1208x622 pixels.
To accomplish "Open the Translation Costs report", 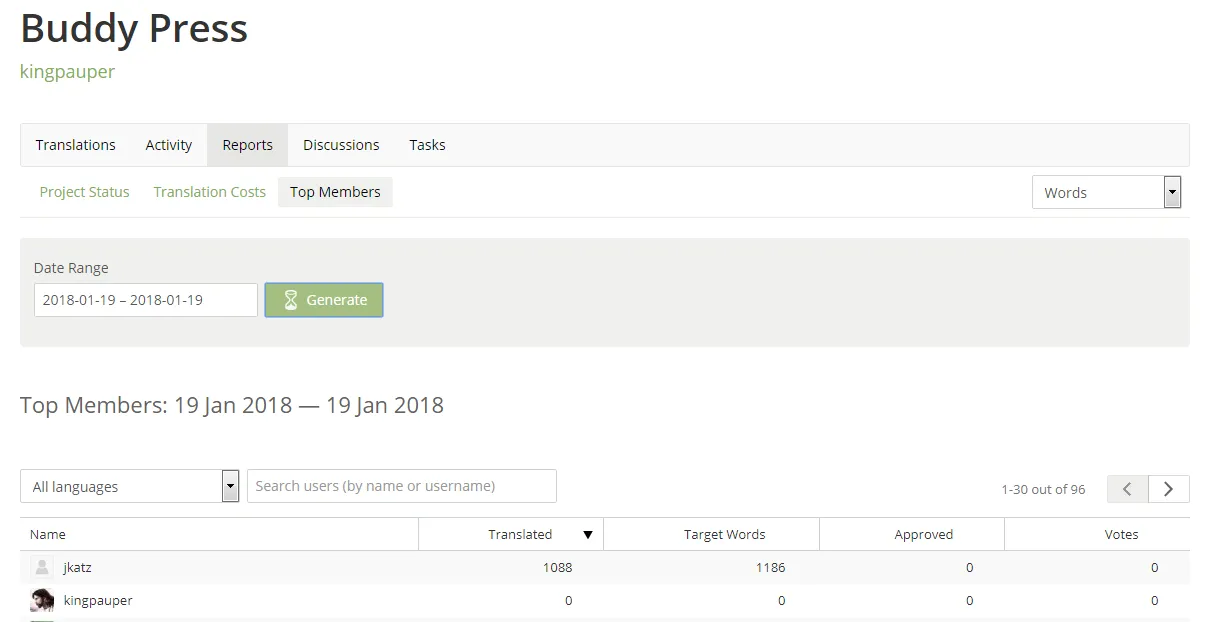I will click(209, 192).
